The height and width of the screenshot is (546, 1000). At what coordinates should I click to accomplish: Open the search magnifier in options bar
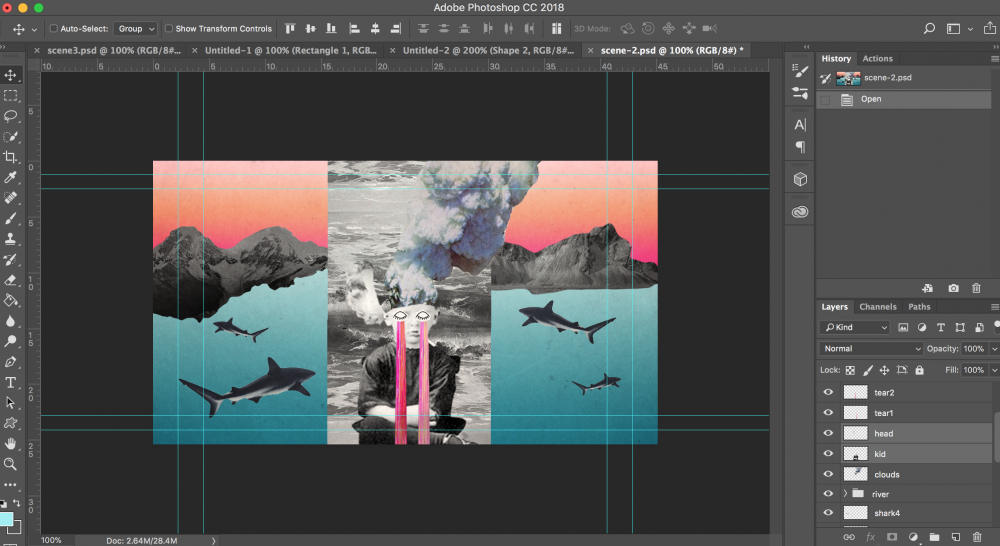pyautogui.click(x=929, y=28)
